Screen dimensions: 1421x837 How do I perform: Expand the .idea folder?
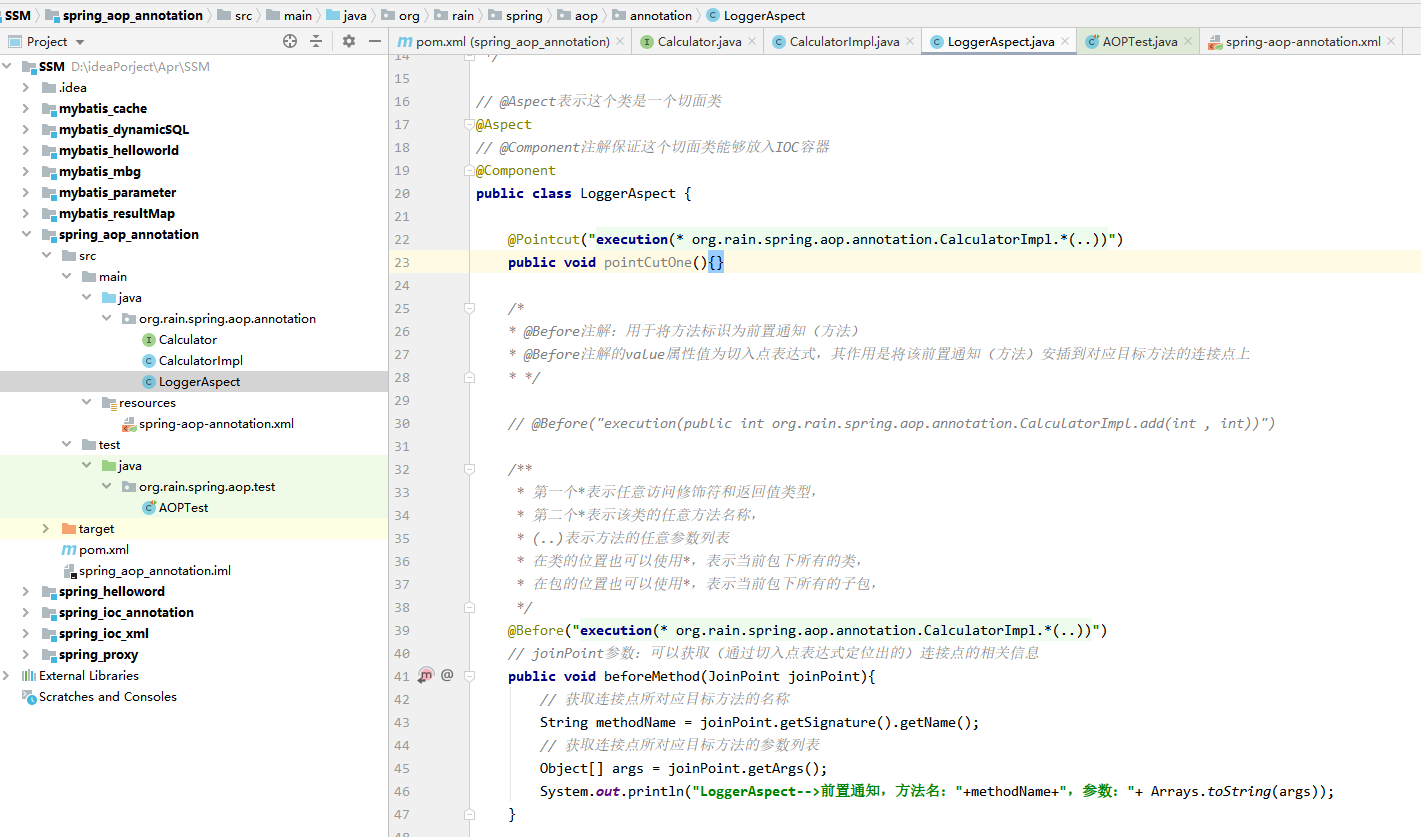click(27, 88)
